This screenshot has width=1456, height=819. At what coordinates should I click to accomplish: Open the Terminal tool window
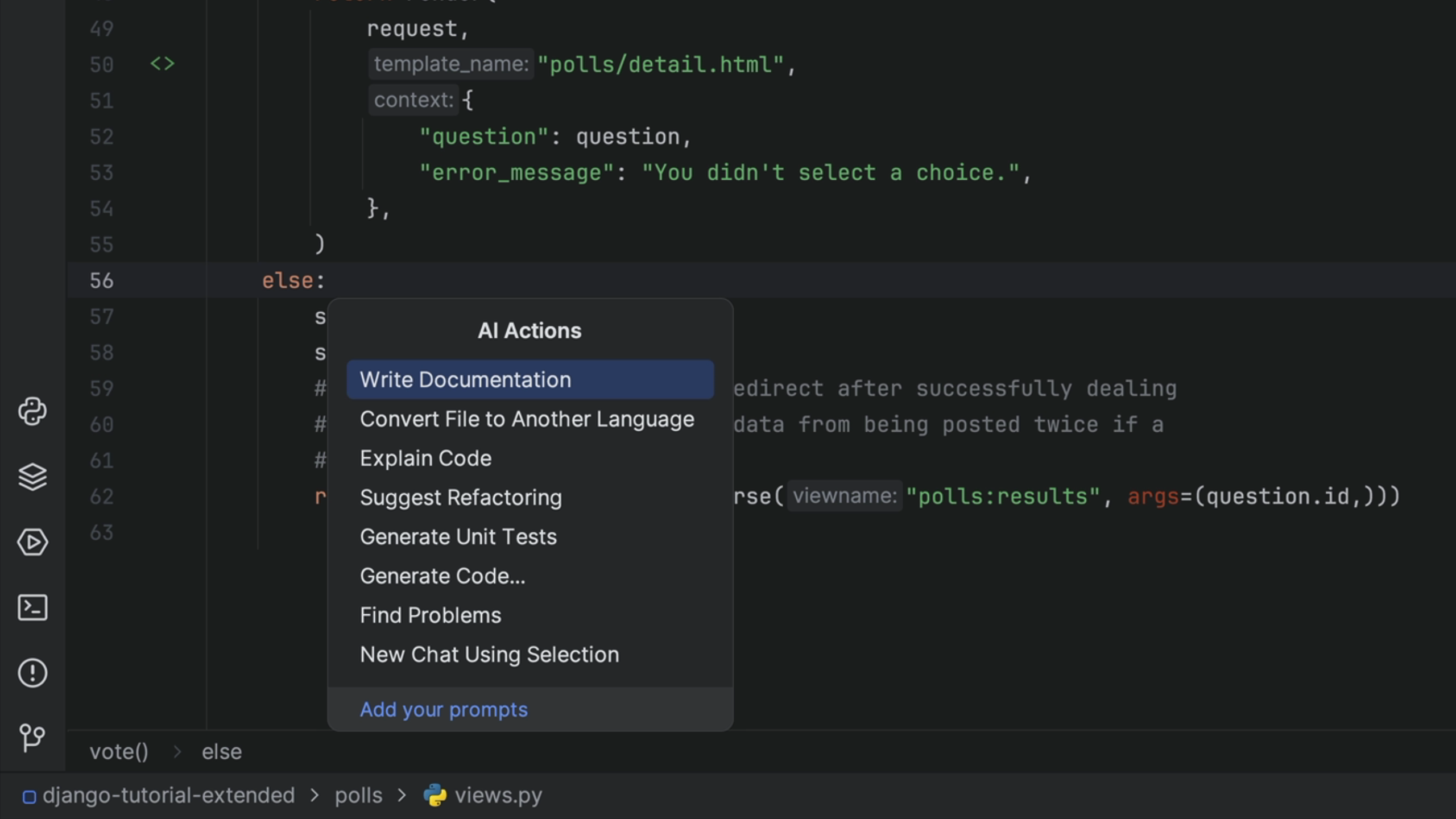[x=32, y=607]
